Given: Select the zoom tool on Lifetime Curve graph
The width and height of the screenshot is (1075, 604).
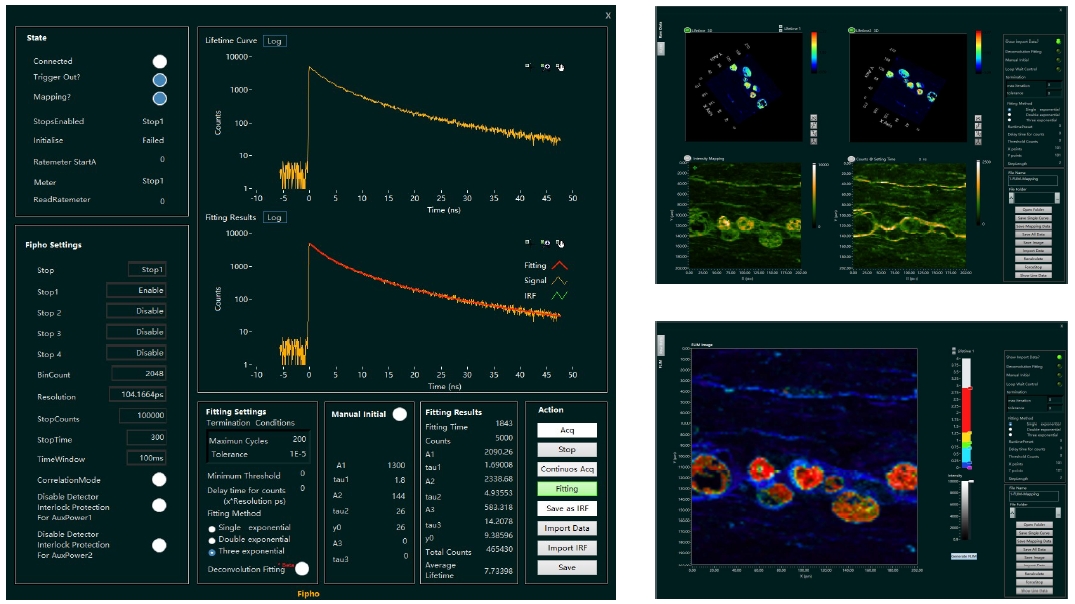Looking at the screenshot, I should click(545, 67).
